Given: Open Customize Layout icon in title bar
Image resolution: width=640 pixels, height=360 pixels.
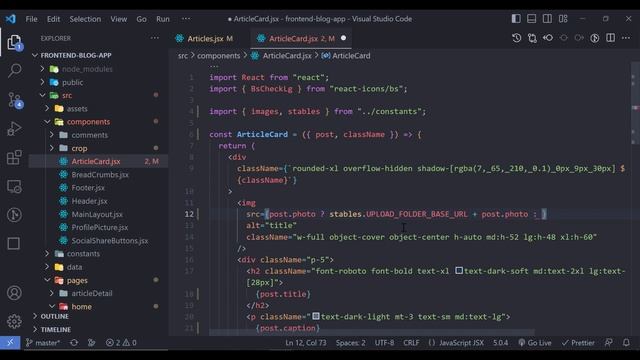Looking at the screenshot, I should (x=563, y=19).
